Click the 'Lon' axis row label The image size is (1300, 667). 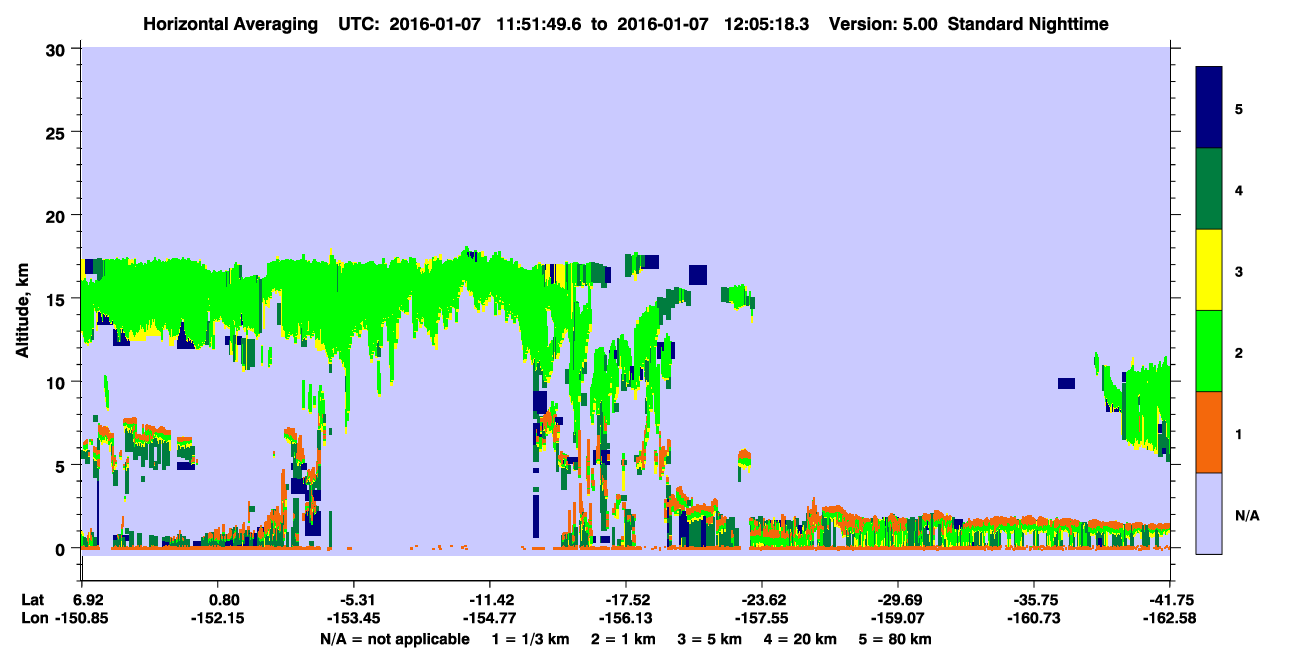(x=34, y=618)
